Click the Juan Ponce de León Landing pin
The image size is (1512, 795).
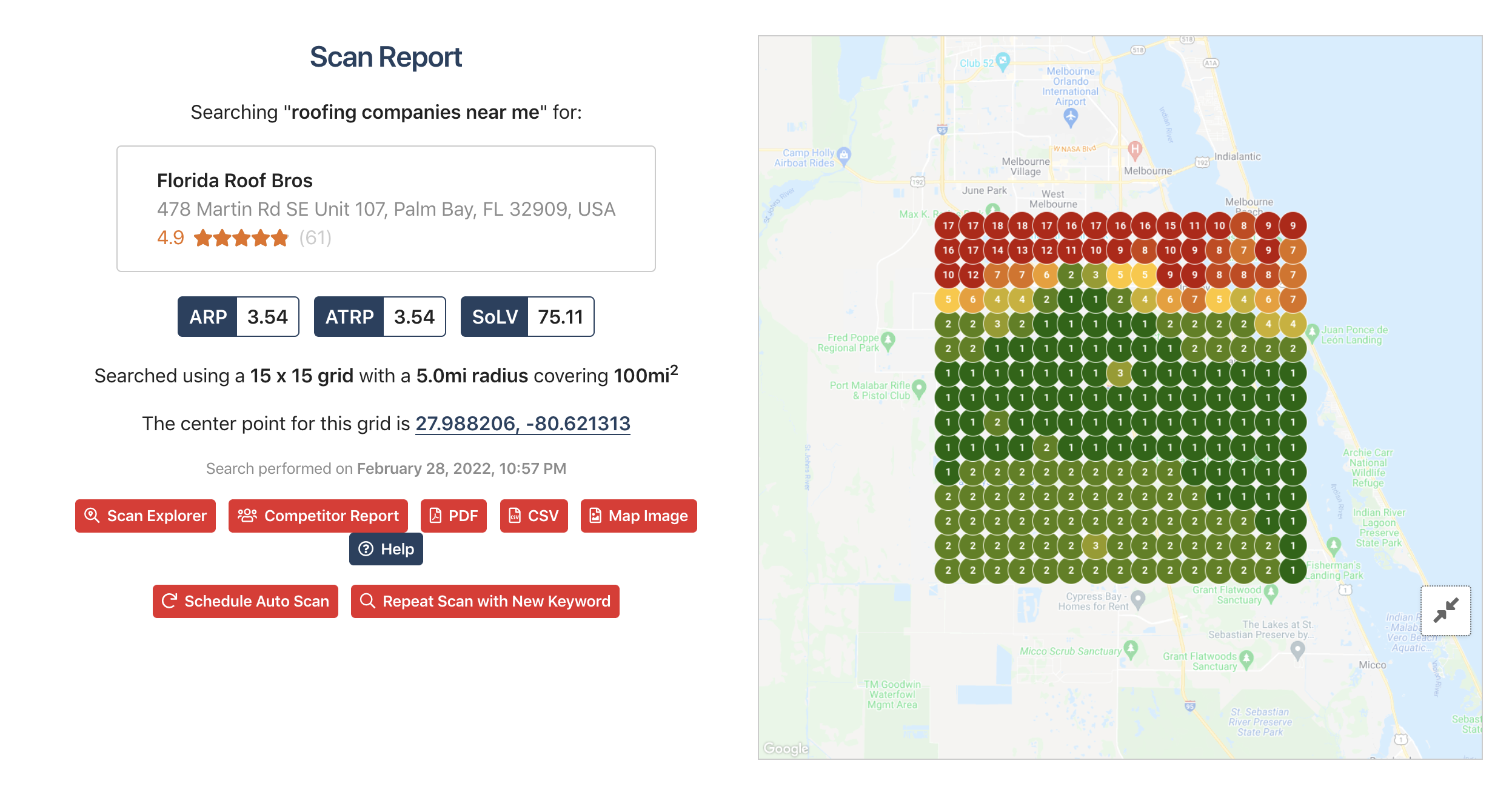click(1313, 333)
